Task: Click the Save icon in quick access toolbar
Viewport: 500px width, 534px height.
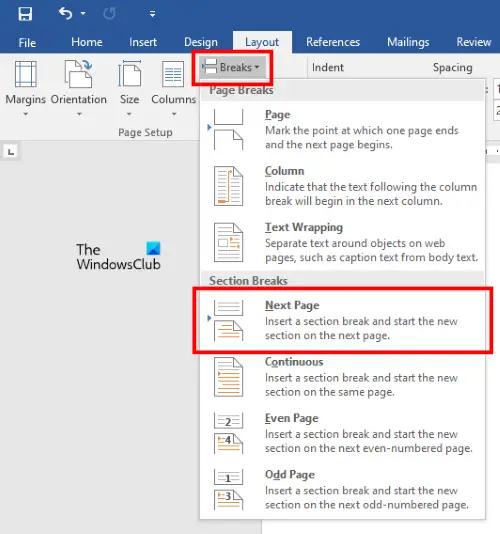Action: (x=25, y=14)
